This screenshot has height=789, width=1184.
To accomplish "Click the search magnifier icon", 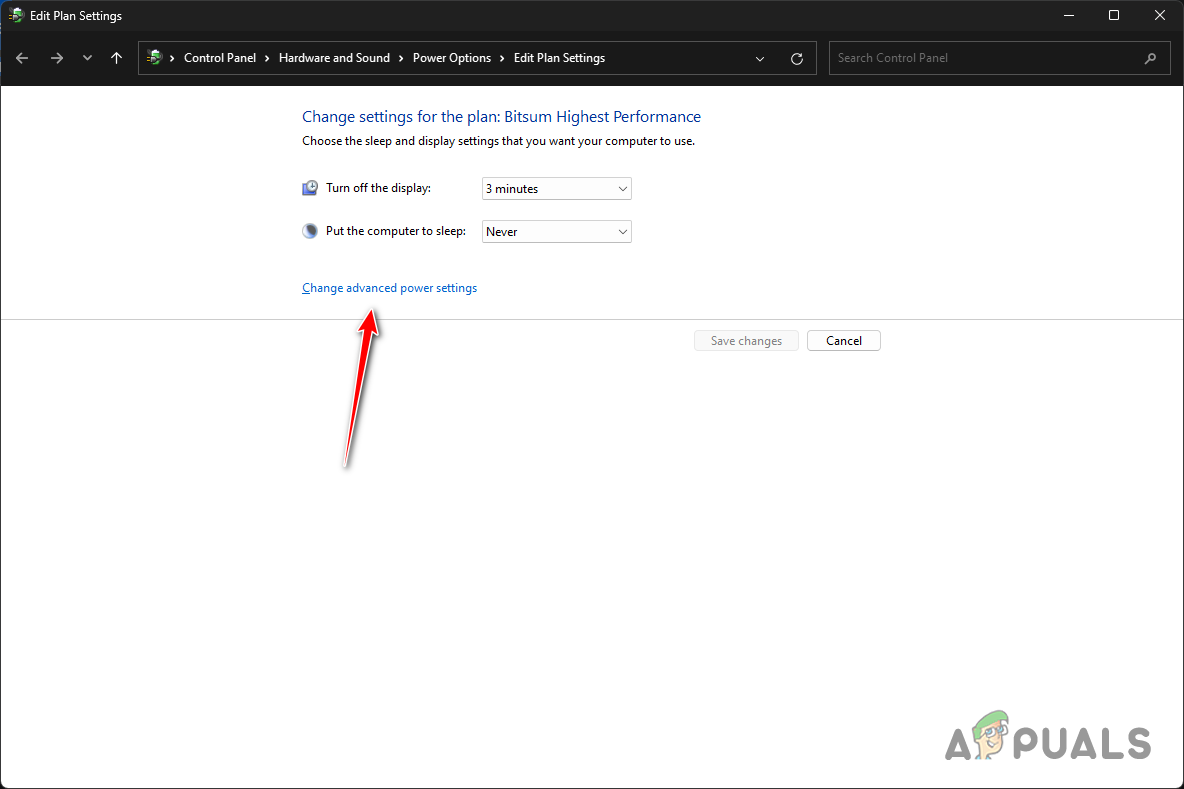I will pos(1149,58).
